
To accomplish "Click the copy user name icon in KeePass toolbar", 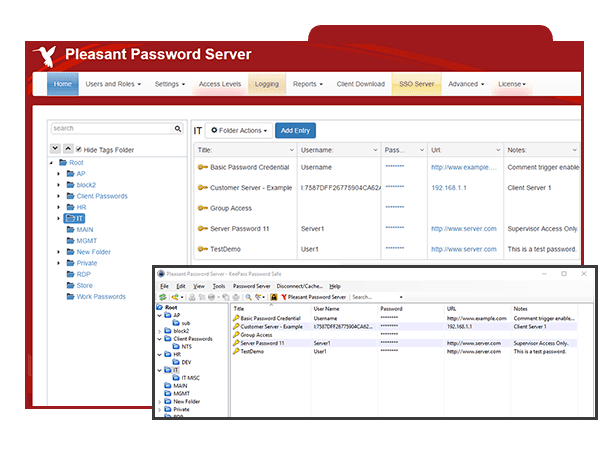I will point(192,297).
